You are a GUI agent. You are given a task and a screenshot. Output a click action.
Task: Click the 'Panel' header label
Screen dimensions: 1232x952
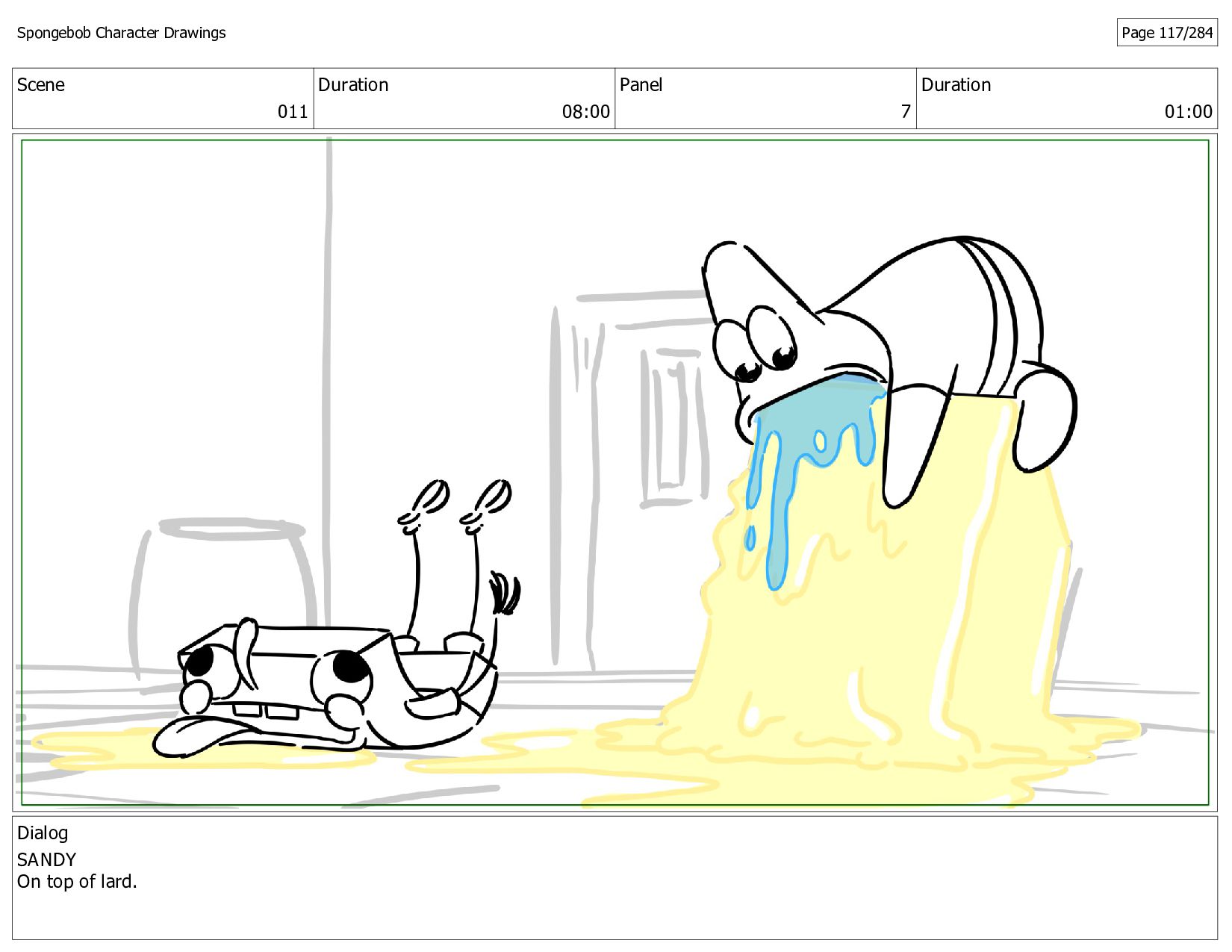pyautogui.click(x=641, y=84)
